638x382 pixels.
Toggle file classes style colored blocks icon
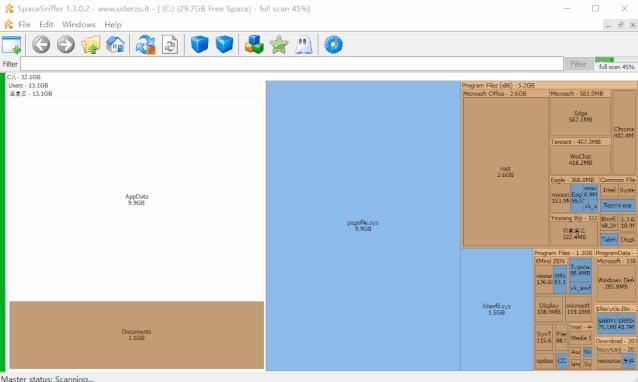coord(254,44)
